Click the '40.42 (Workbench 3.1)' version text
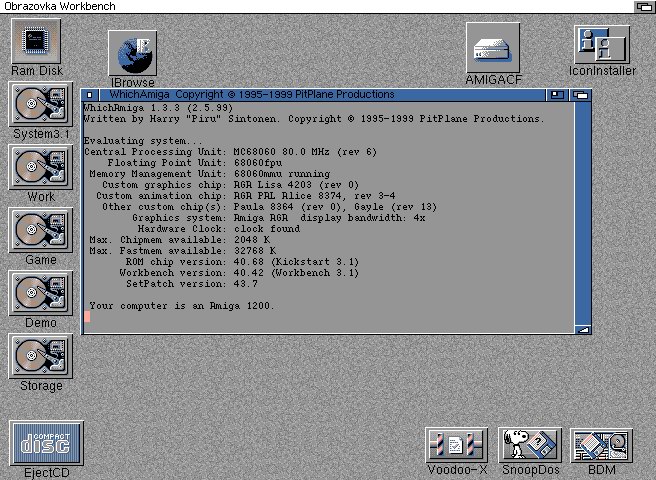The height and width of the screenshot is (480, 656). 296,273
